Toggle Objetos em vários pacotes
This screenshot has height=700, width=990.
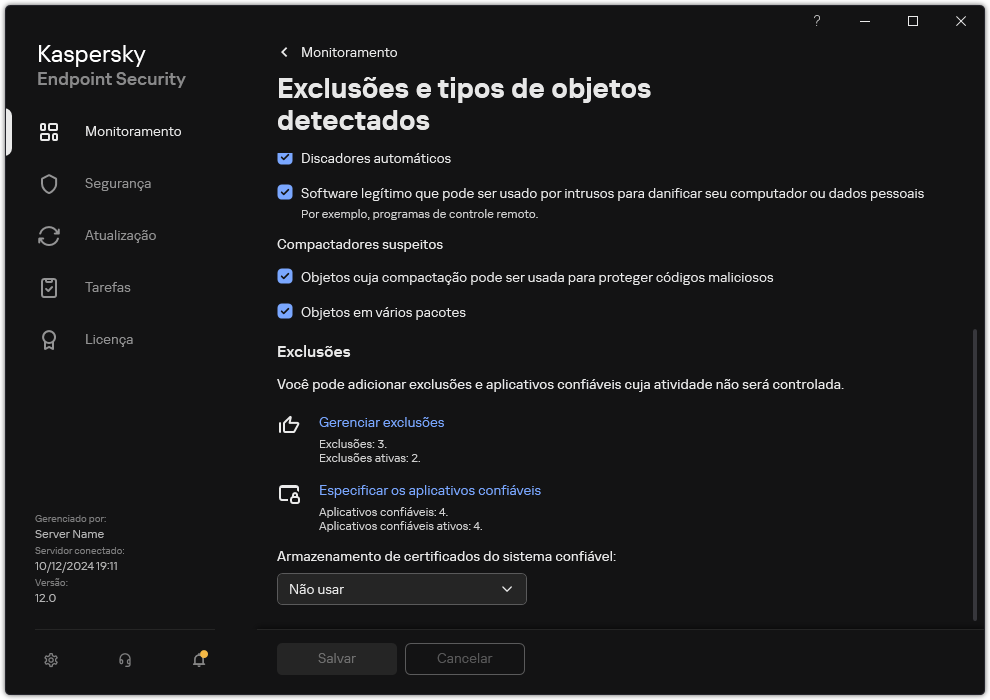283,312
